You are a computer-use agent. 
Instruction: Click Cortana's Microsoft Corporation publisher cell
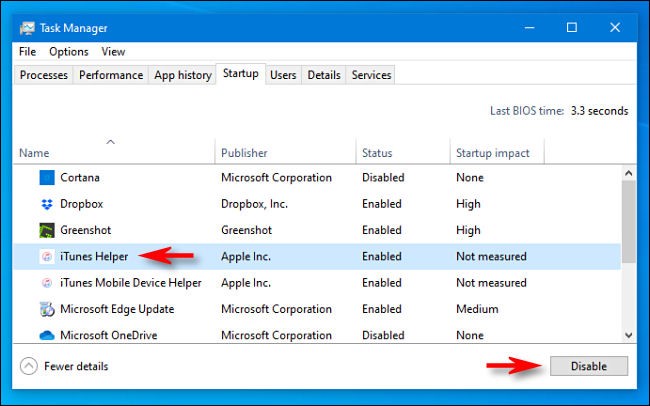[276, 177]
